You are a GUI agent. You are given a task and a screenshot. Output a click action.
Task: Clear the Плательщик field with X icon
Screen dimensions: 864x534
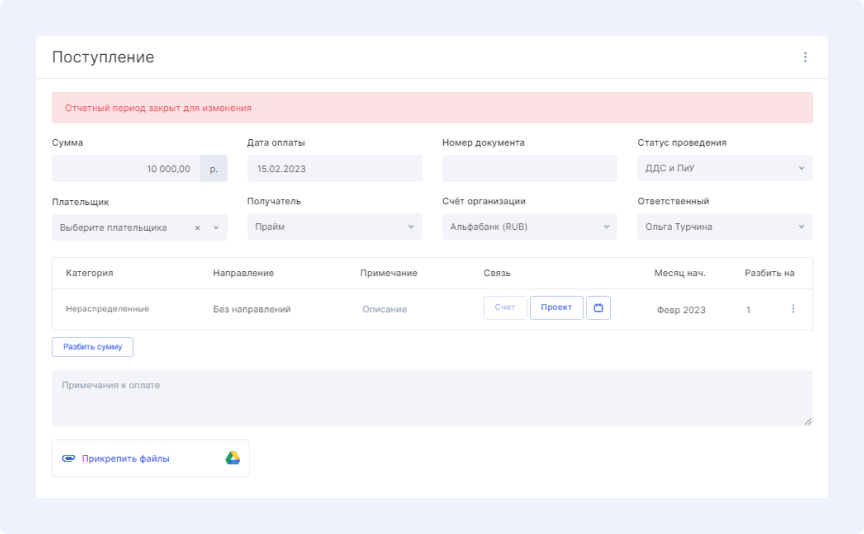197,228
